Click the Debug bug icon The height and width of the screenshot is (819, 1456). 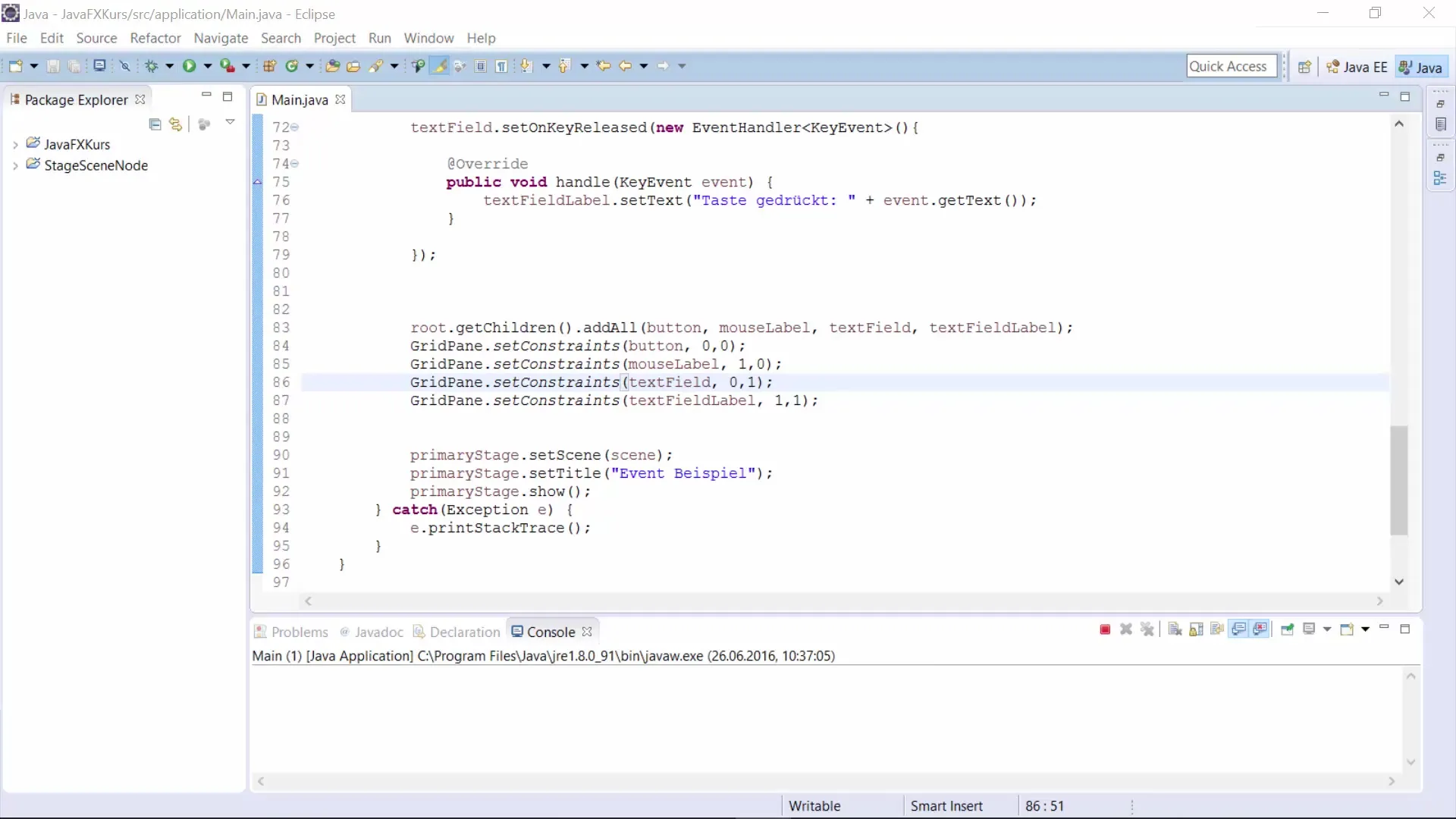[x=152, y=66]
